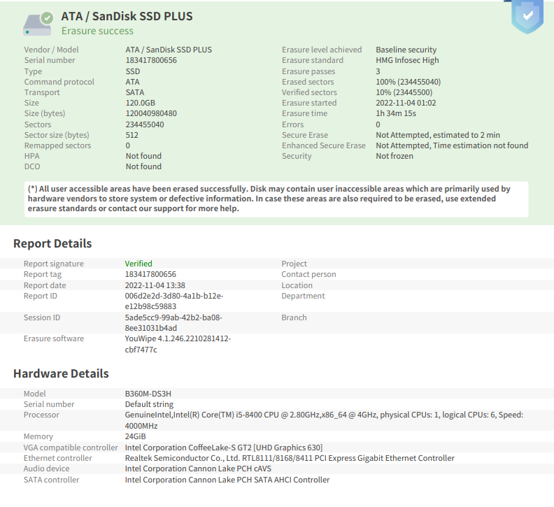Click the Verified report signature value
Screen dimensions: 554x507
(138, 264)
